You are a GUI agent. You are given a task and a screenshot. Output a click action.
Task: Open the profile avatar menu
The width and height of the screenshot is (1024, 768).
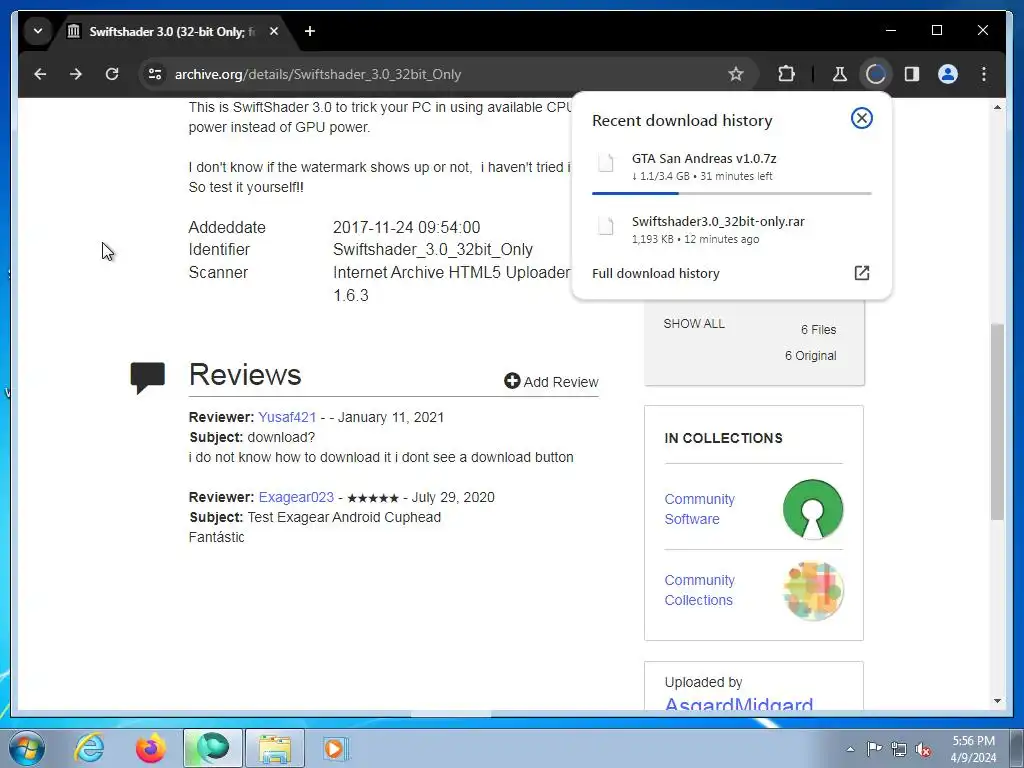(x=948, y=74)
